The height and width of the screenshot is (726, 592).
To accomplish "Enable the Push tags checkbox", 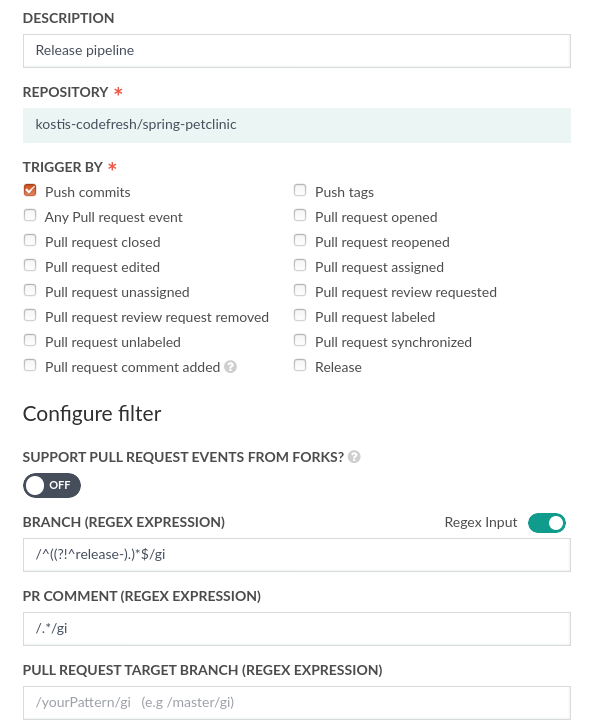I will pos(300,190).
